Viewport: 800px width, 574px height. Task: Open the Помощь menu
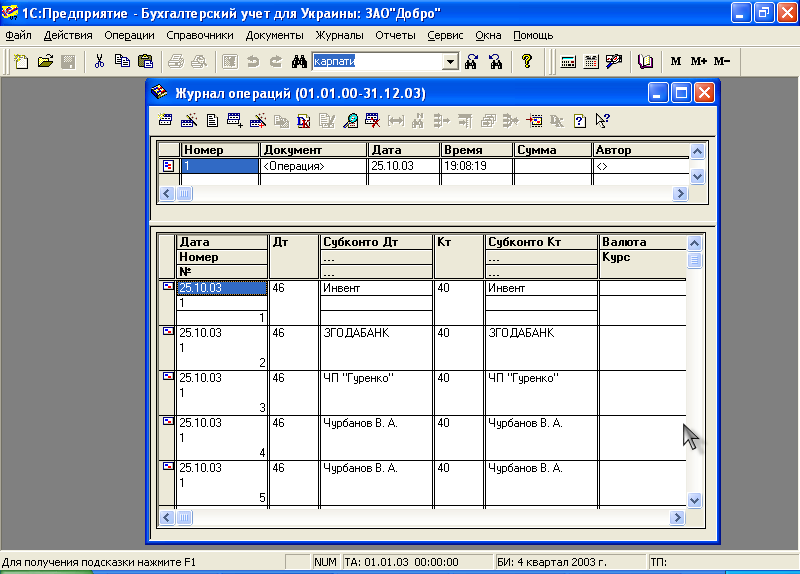(533, 35)
